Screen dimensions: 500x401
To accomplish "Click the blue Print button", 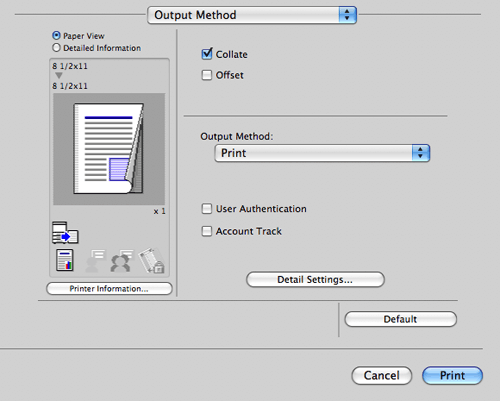I will pos(452,376).
